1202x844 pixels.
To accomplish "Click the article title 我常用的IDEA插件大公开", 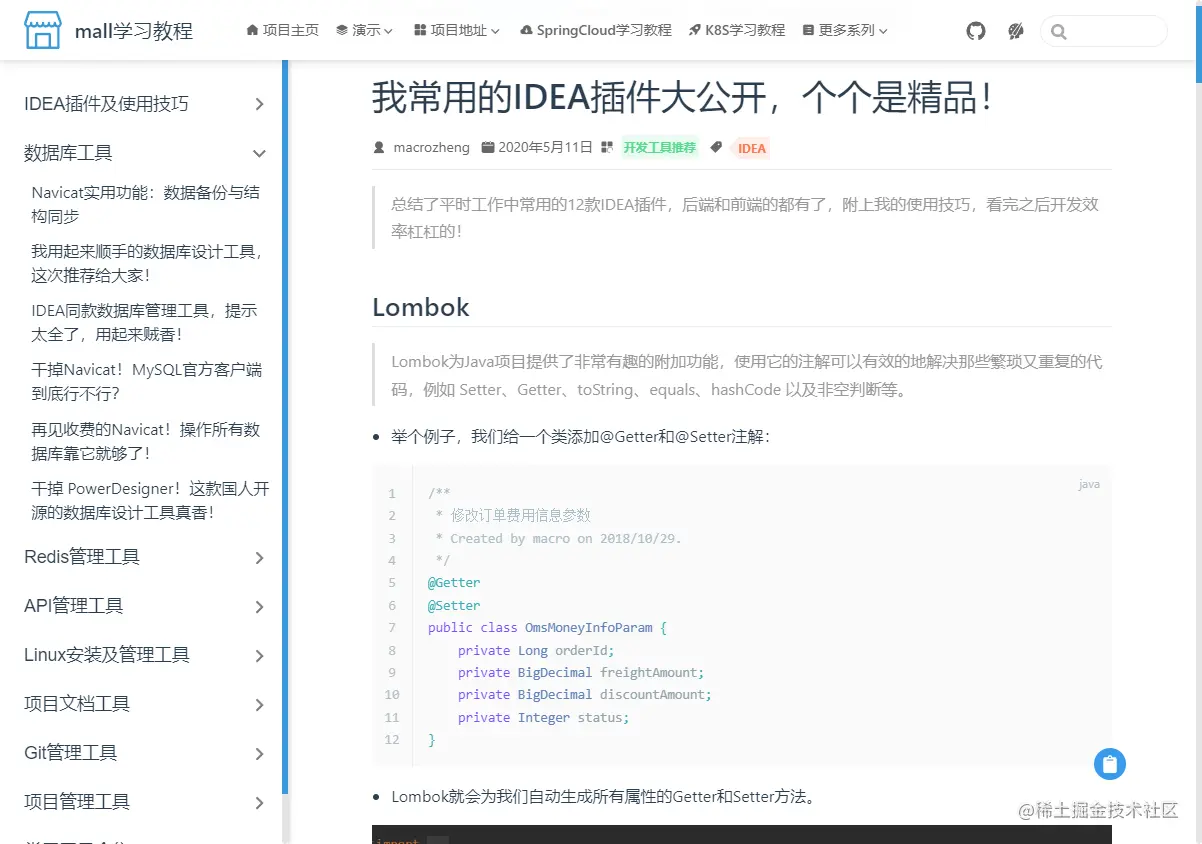I will click(x=683, y=98).
